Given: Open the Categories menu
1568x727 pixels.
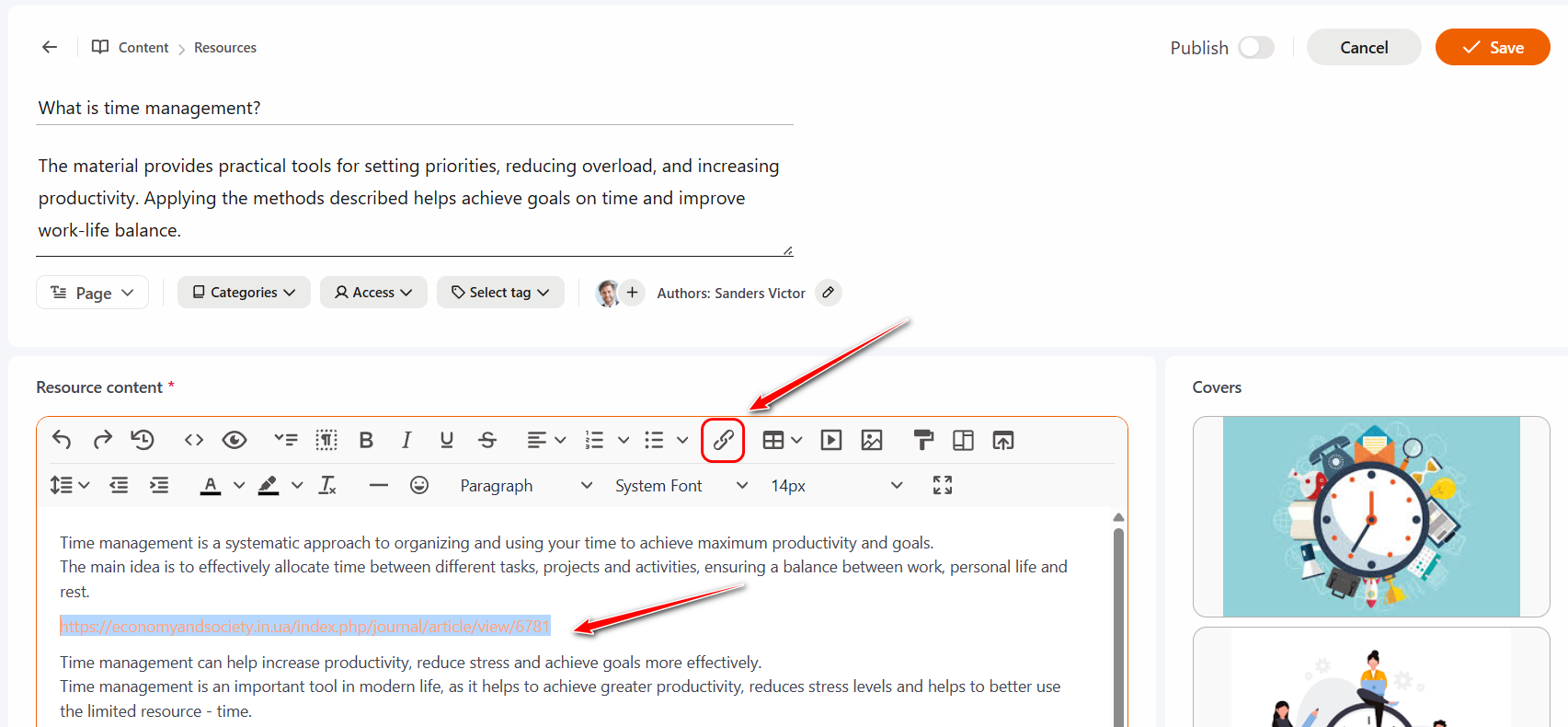Looking at the screenshot, I should 244,293.
